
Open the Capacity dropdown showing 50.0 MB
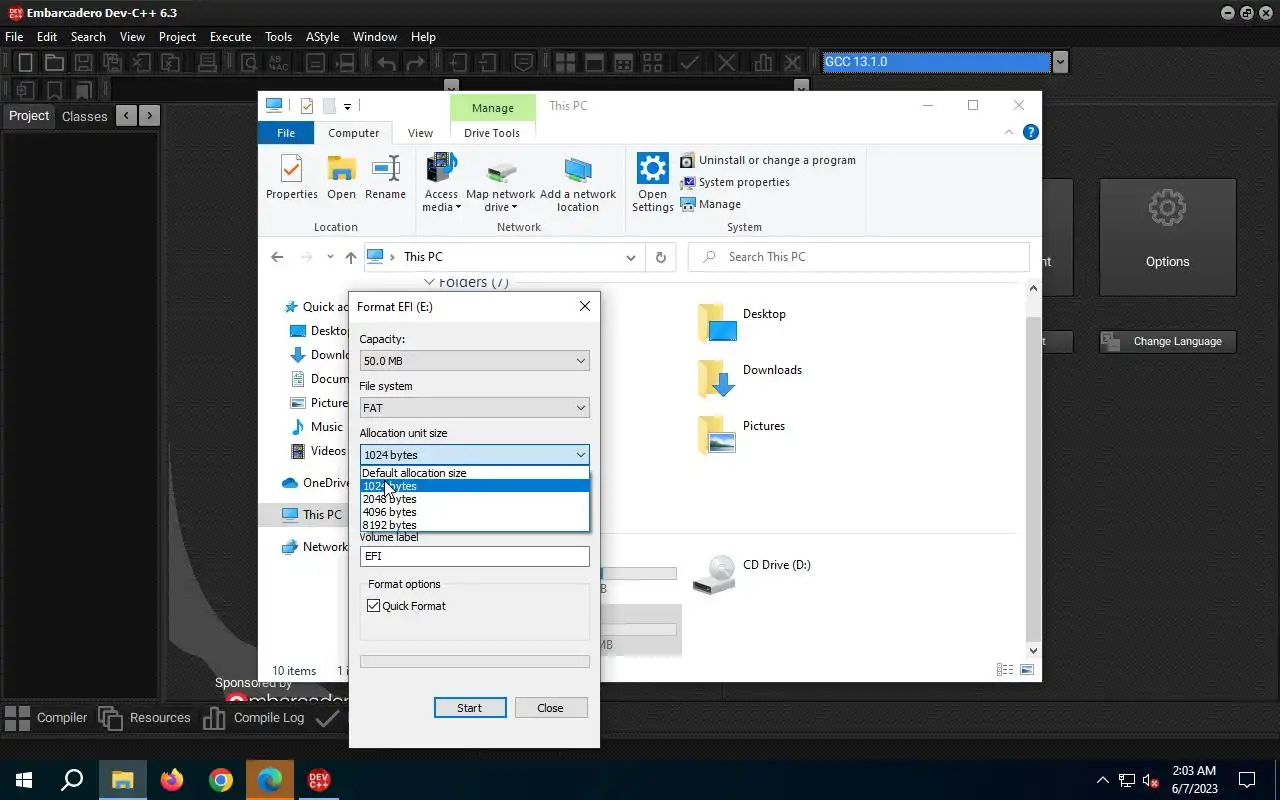(x=474, y=361)
